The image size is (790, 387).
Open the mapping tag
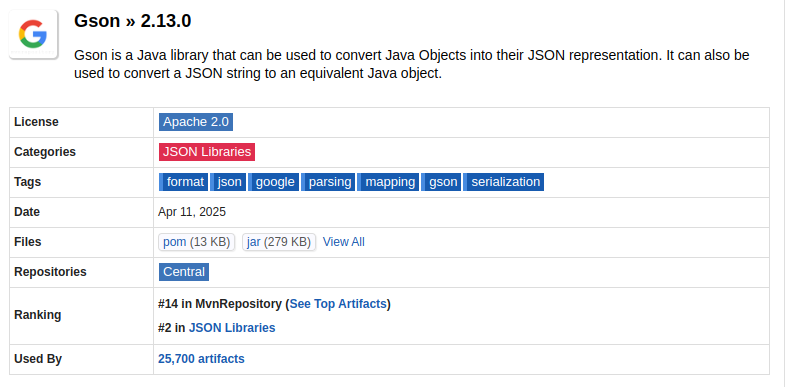point(388,182)
